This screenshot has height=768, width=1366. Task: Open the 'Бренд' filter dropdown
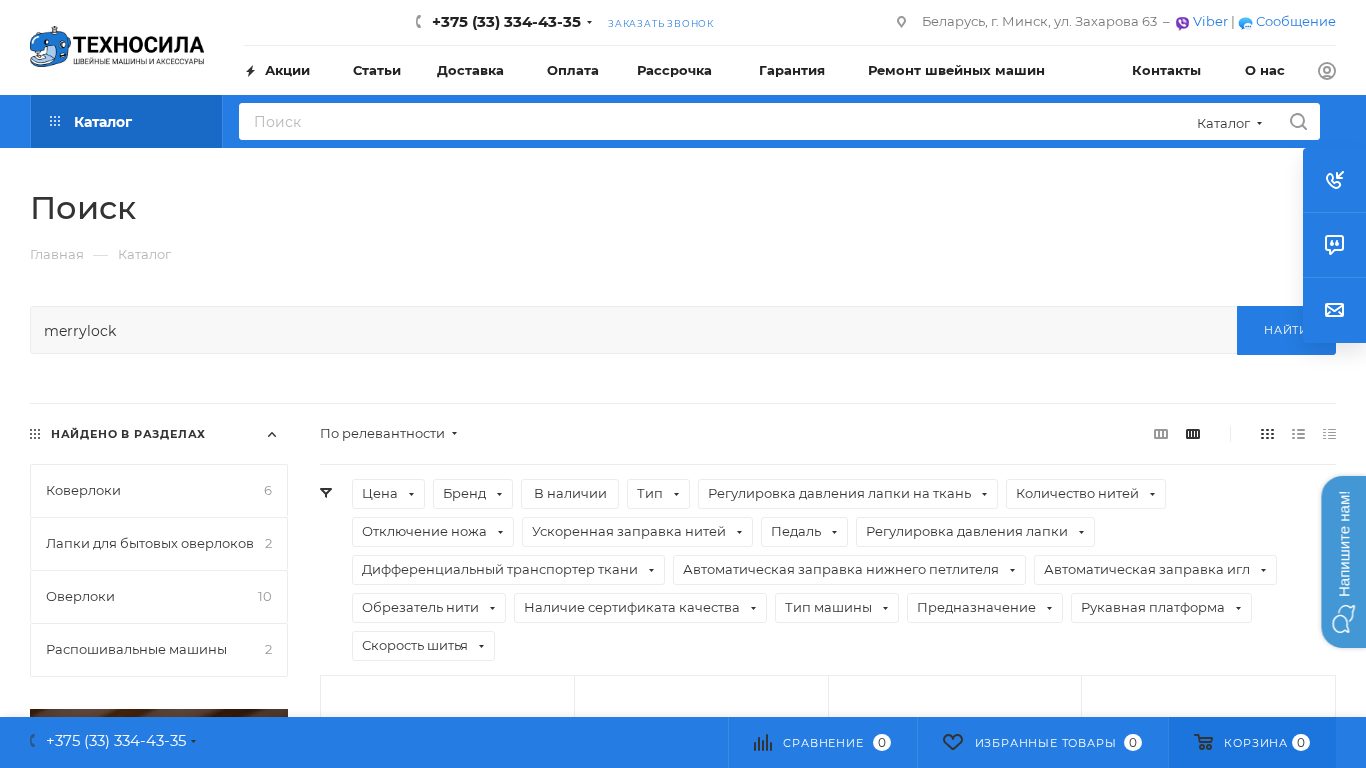pos(473,494)
